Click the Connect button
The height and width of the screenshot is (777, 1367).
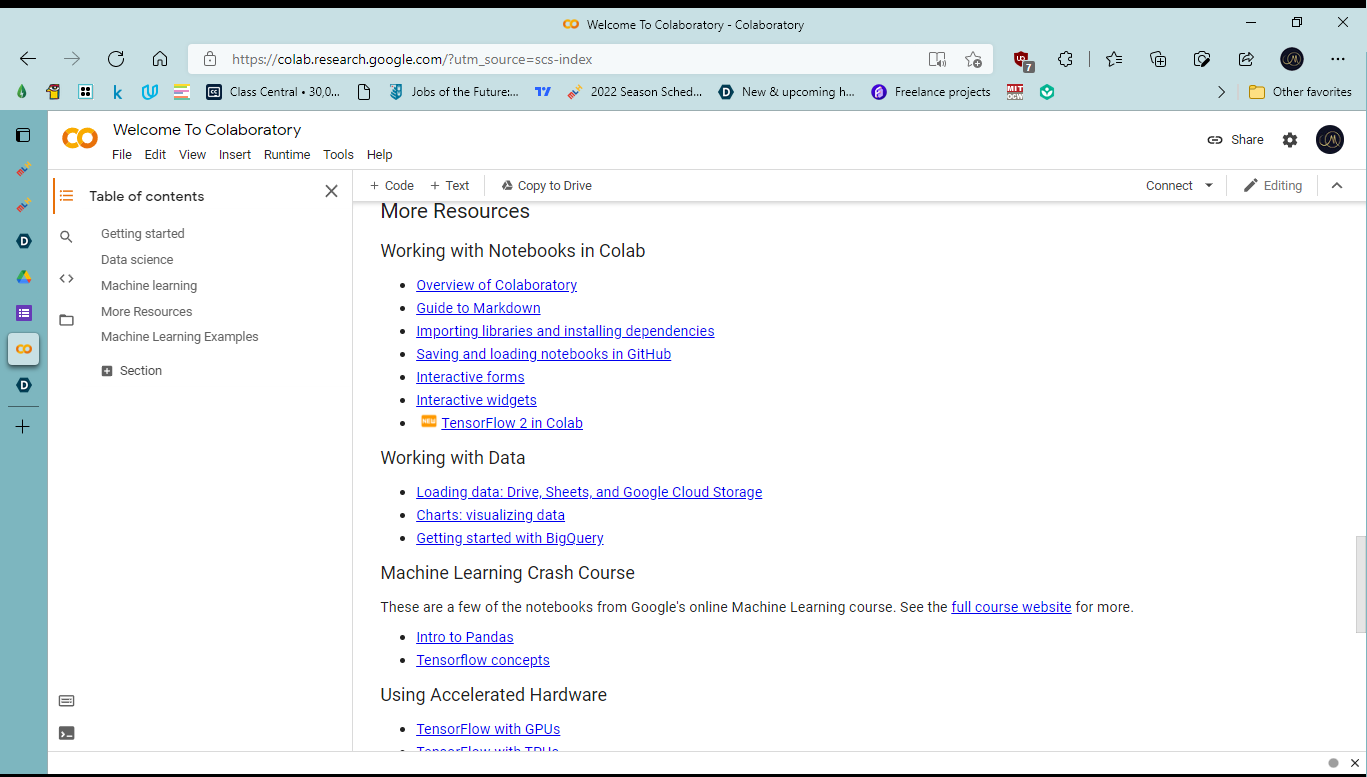1169,186
